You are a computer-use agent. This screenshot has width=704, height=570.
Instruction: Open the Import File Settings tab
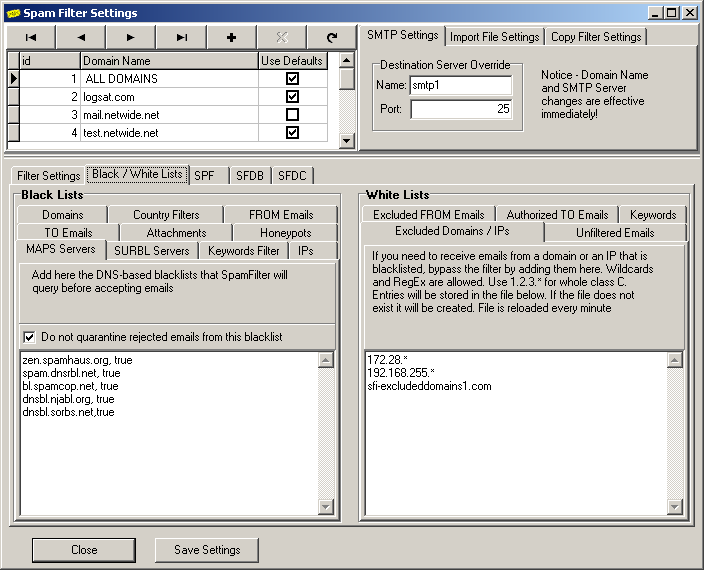pos(494,37)
